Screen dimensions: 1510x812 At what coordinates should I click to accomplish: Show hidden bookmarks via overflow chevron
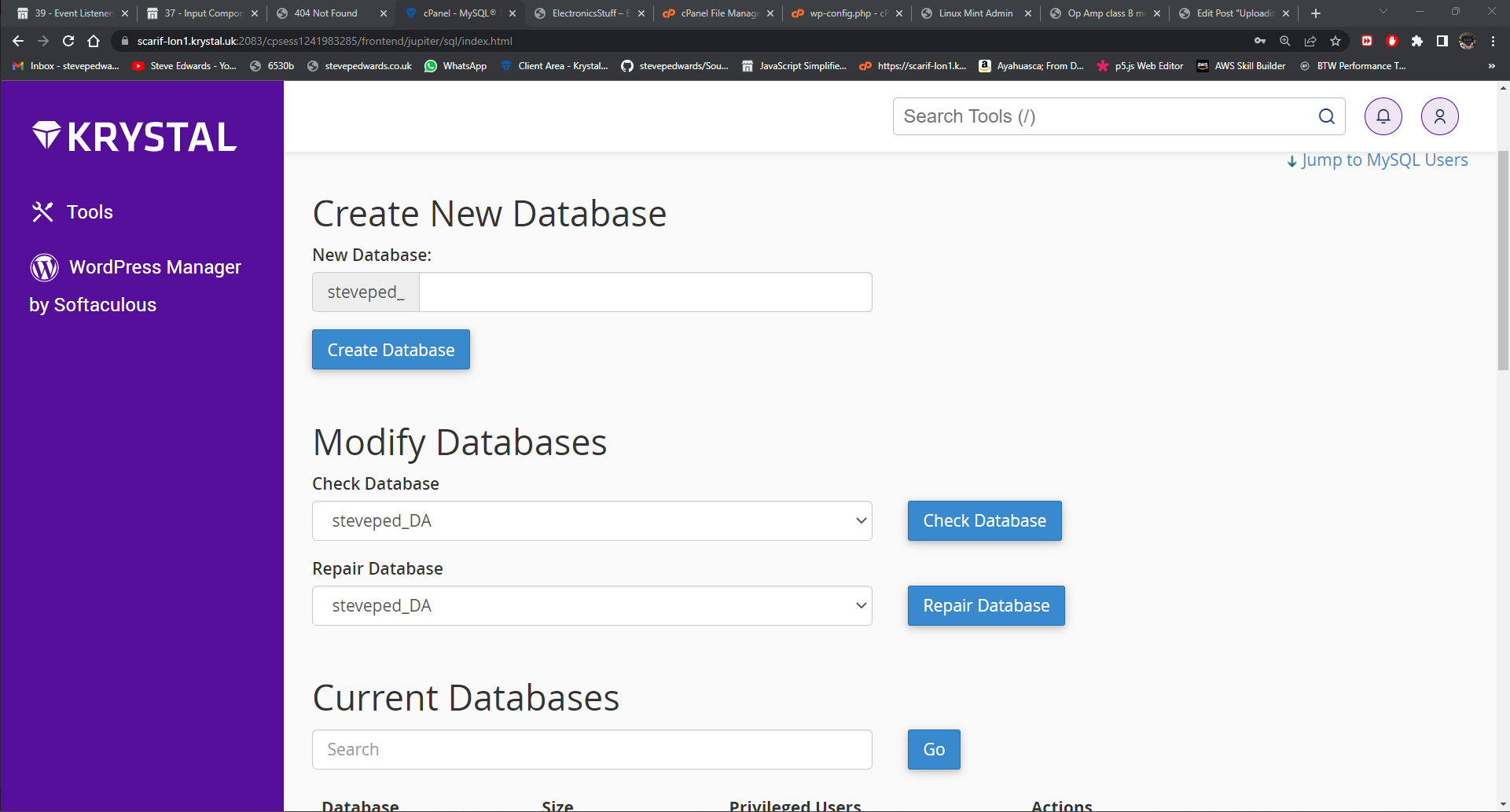point(1491,66)
